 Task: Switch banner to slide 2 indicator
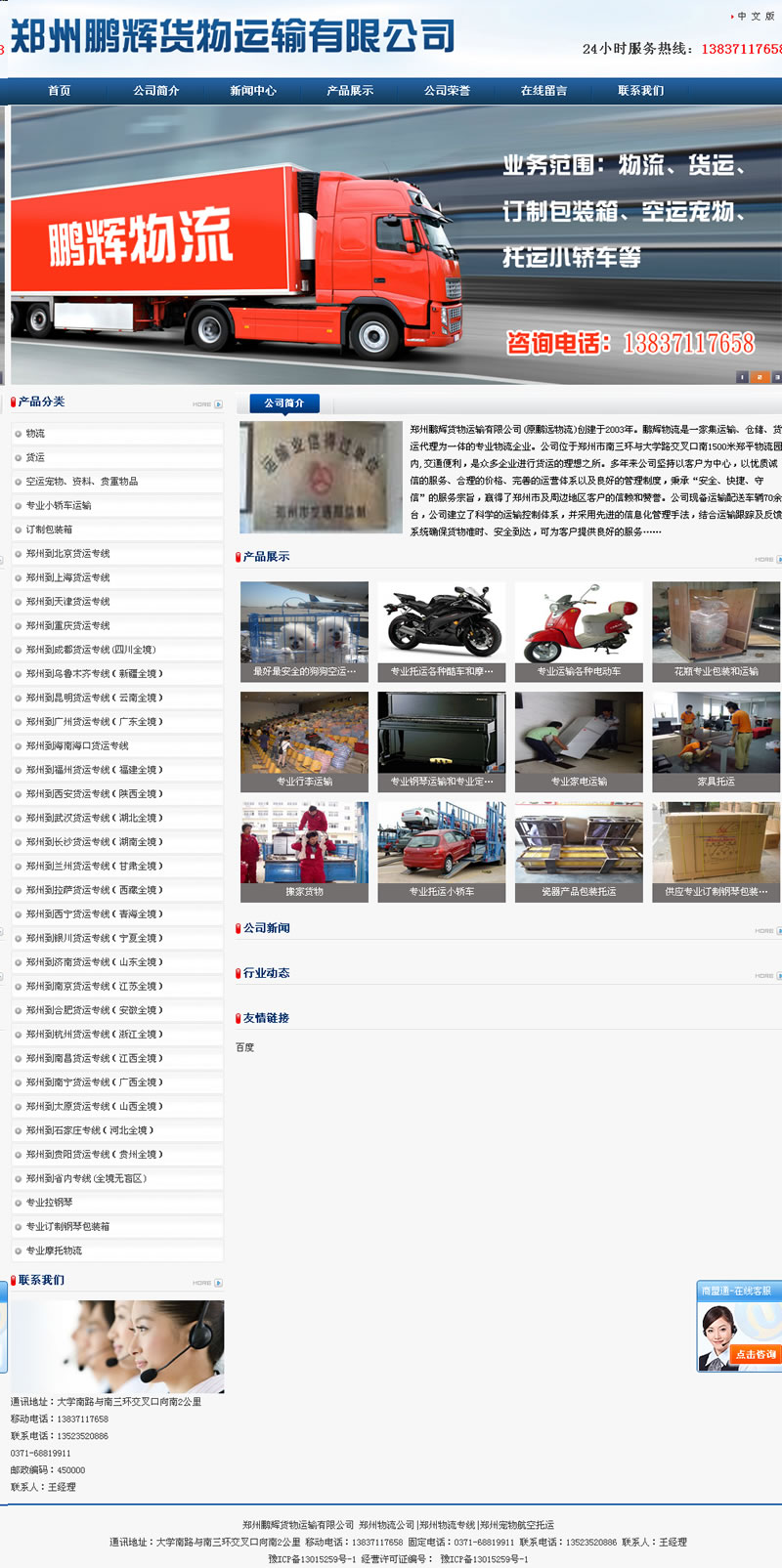click(x=760, y=377)
